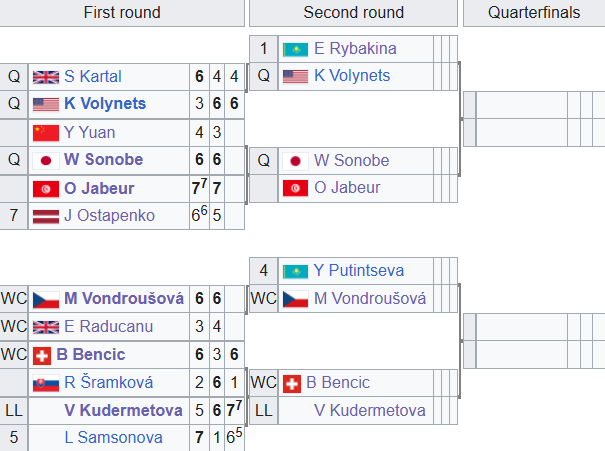Click Japan flag by first-round W Sonobe
The width and height of the screenshot is (605, 451).
46,160
